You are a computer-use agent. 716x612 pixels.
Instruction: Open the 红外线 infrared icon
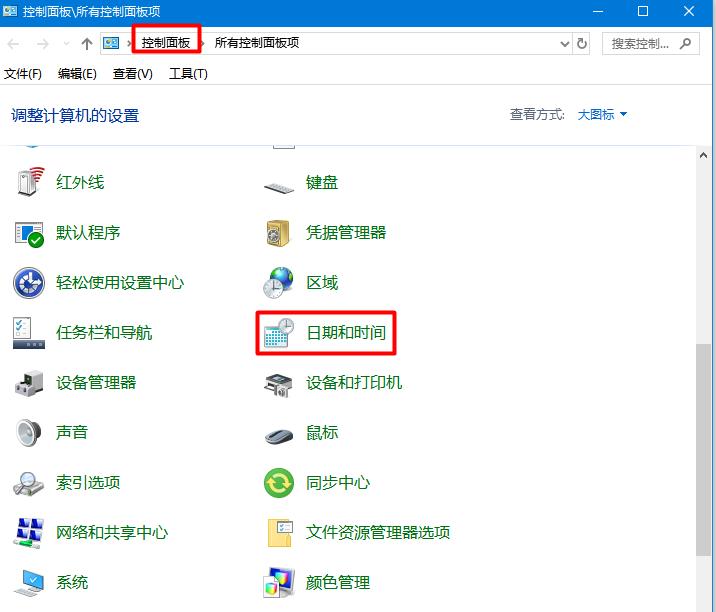point(30,182)
